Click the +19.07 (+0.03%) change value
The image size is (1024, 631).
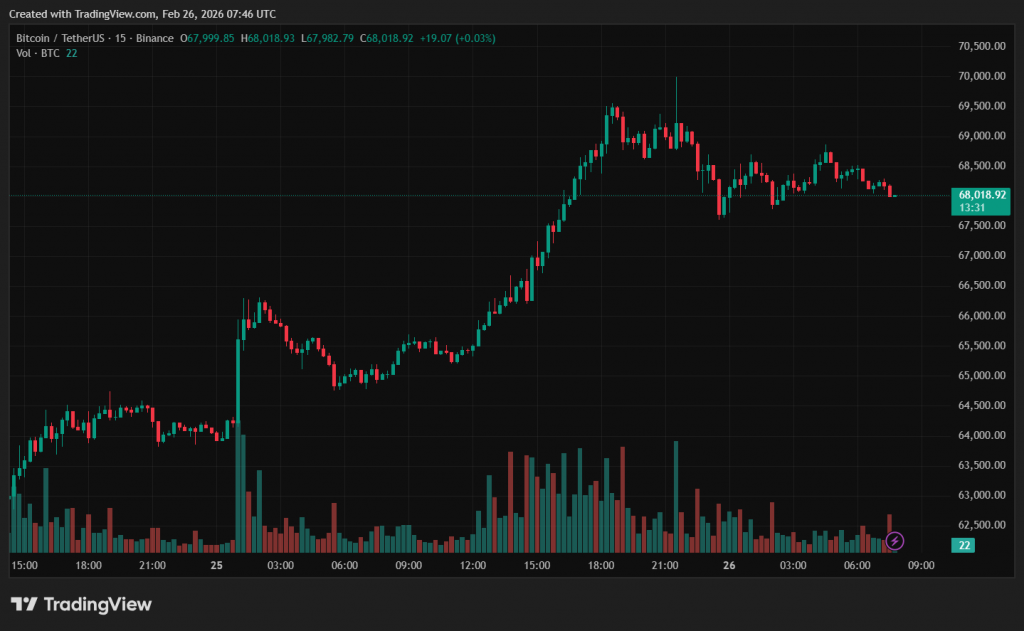pyautogui.click(x=457, y=38)
